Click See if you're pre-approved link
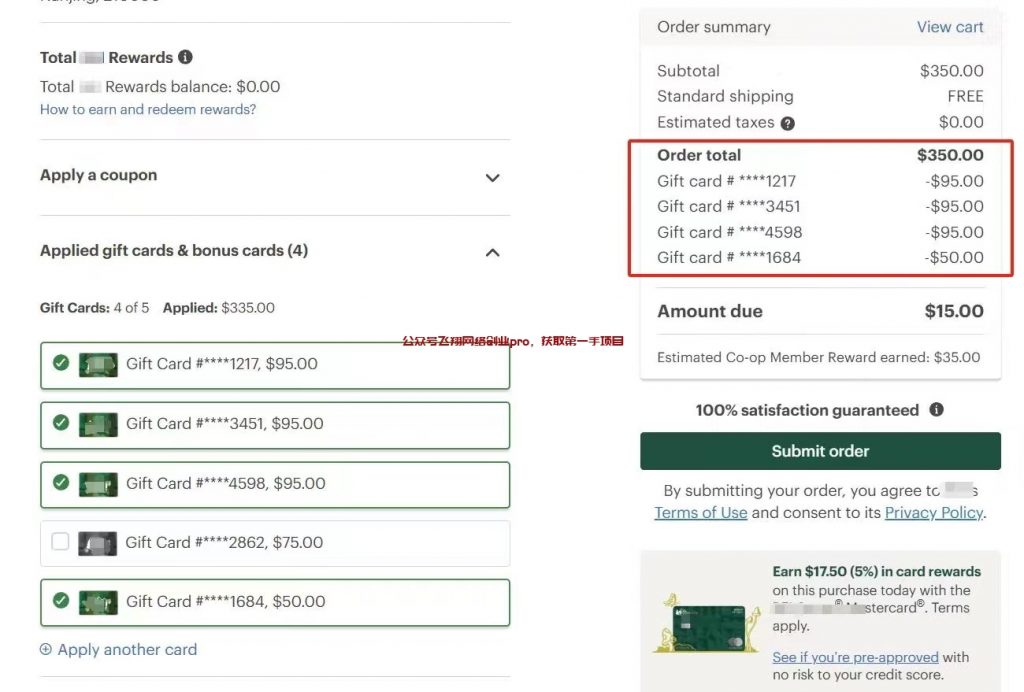1024x692 pixels. tap(855, 657)
